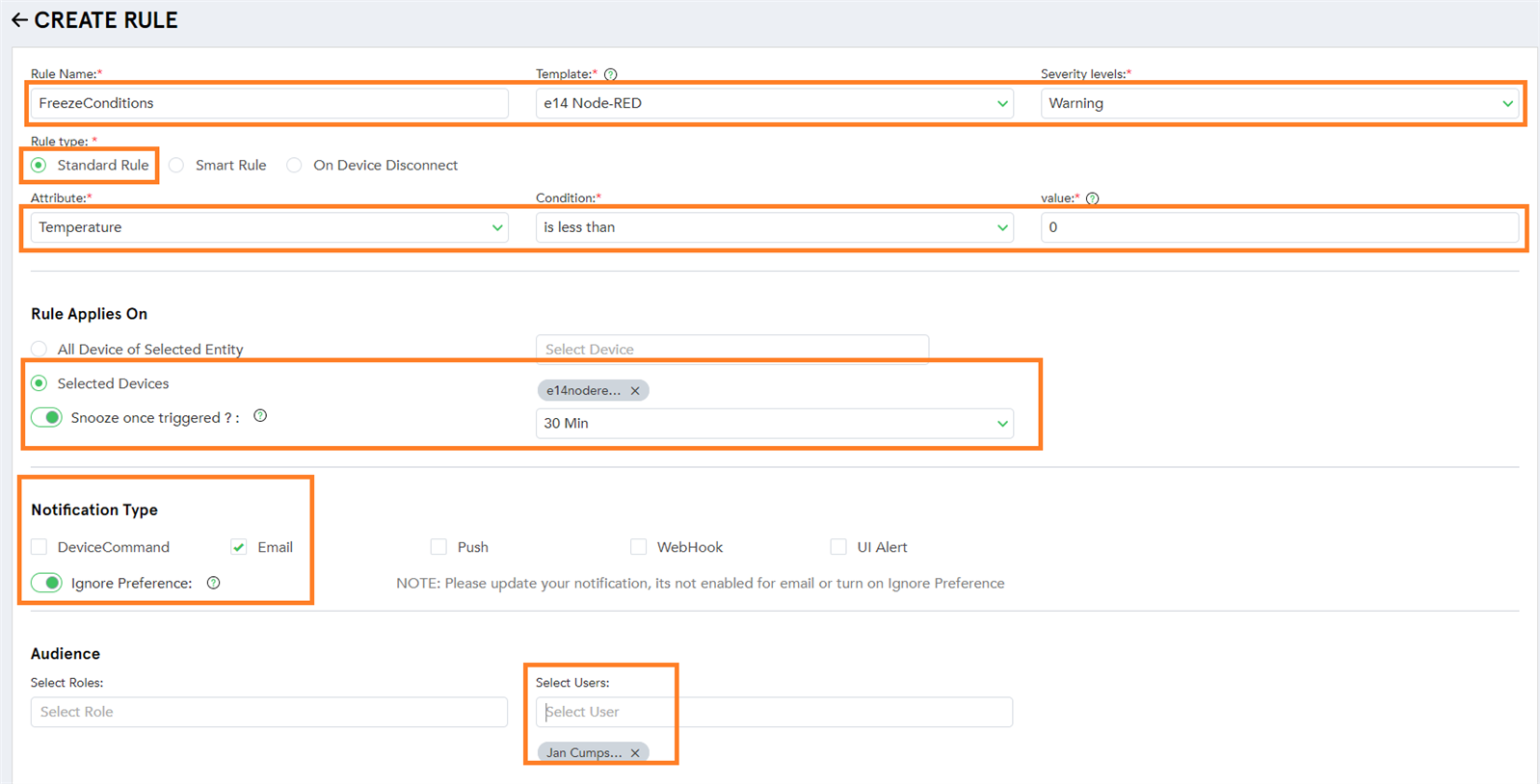Expand the Template dropdown showing e14 Node-RED
1540x784 pixels.
pos(774,103)
